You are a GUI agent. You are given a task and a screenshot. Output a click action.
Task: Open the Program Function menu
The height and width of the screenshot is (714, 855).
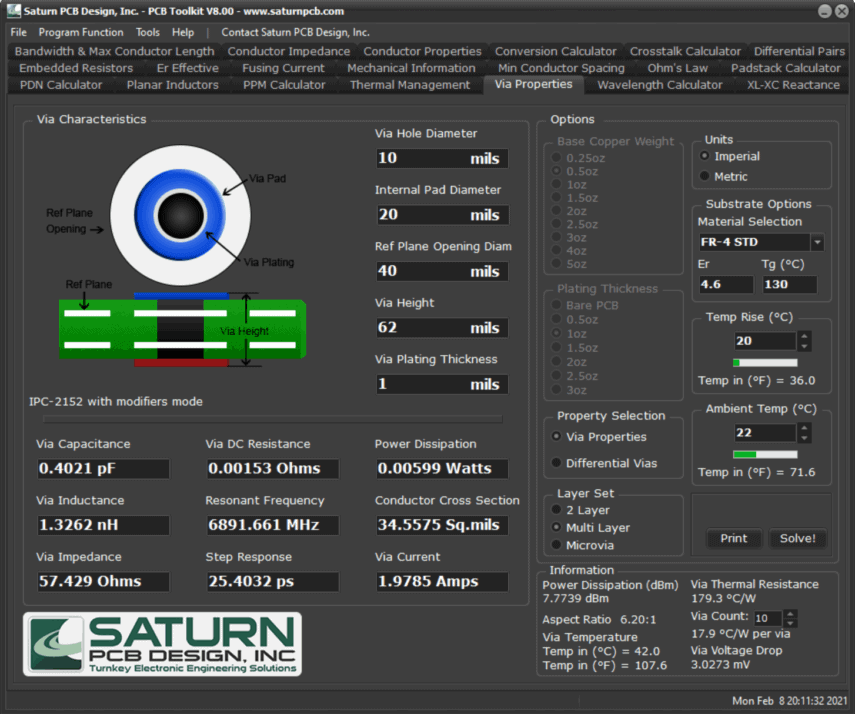pyautogui.click(x=81, y=32)
